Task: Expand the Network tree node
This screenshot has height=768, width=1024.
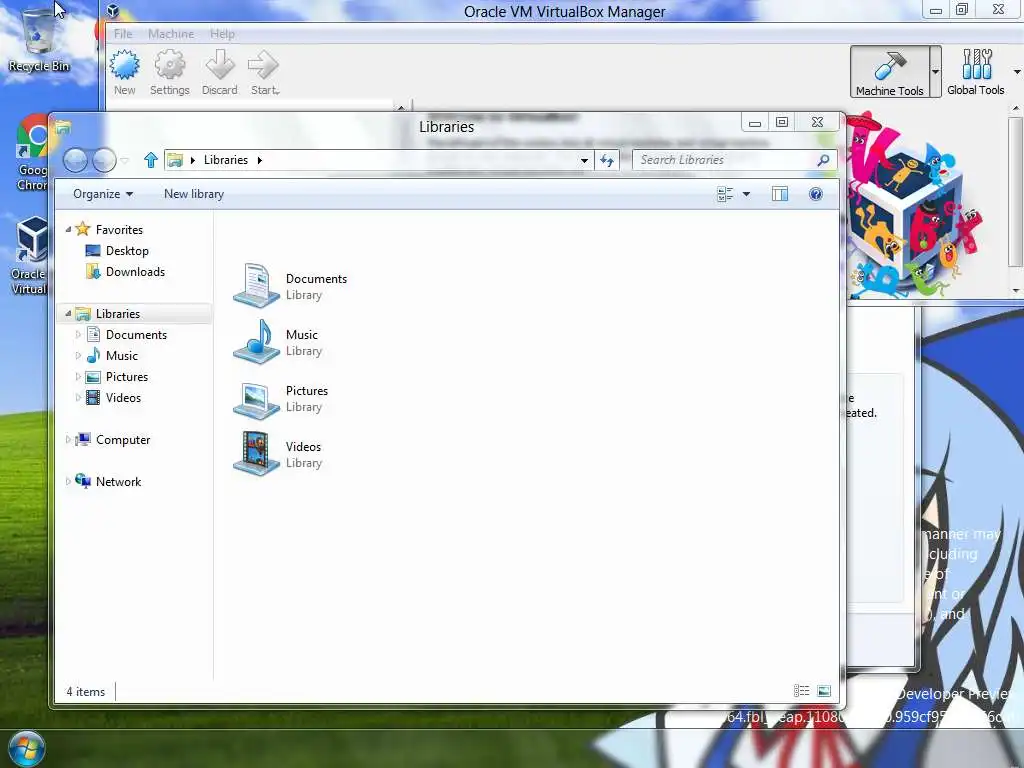Action: (x=68, y=481)
